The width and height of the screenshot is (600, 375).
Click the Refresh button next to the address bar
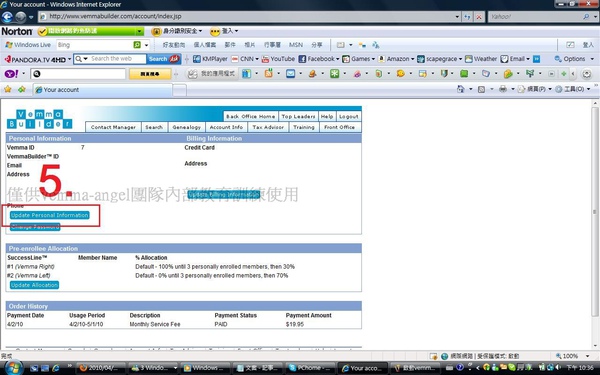tap(467, 17)
